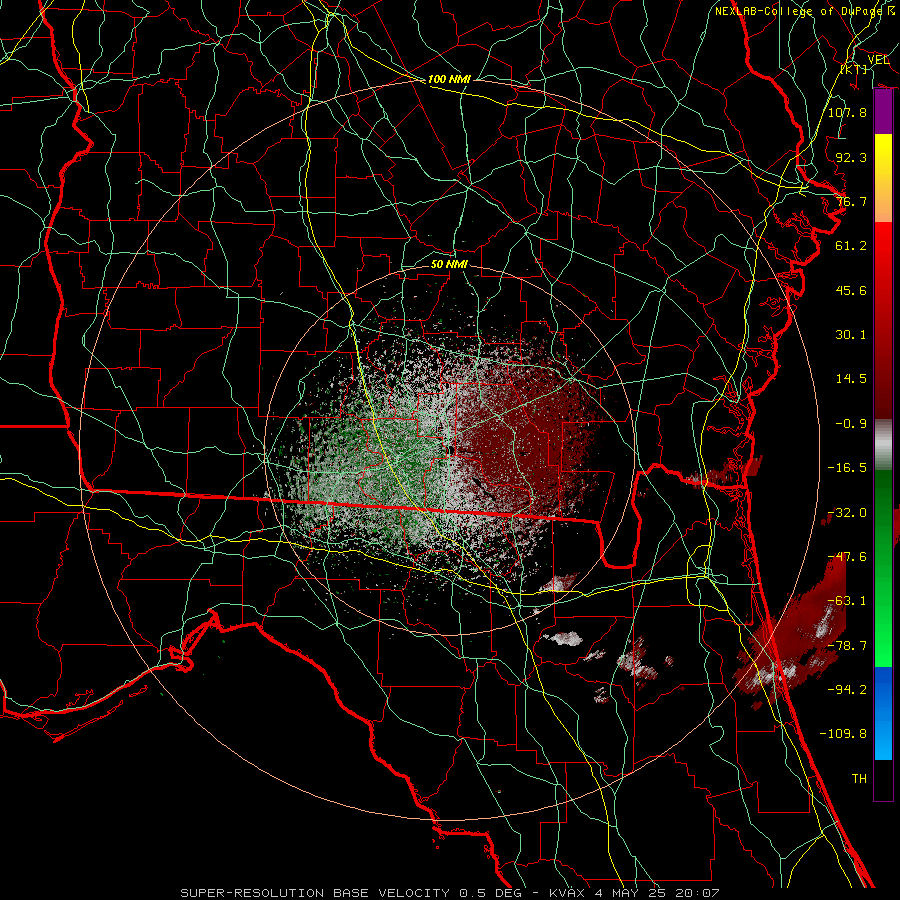The image size is (900, 900).
Task: Click the -94.2 velocity scale value
Action: click(847, 690)
